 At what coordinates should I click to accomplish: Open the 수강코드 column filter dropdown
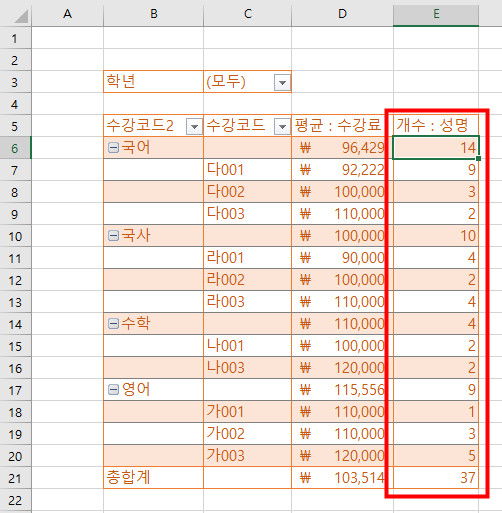(282, 127)
